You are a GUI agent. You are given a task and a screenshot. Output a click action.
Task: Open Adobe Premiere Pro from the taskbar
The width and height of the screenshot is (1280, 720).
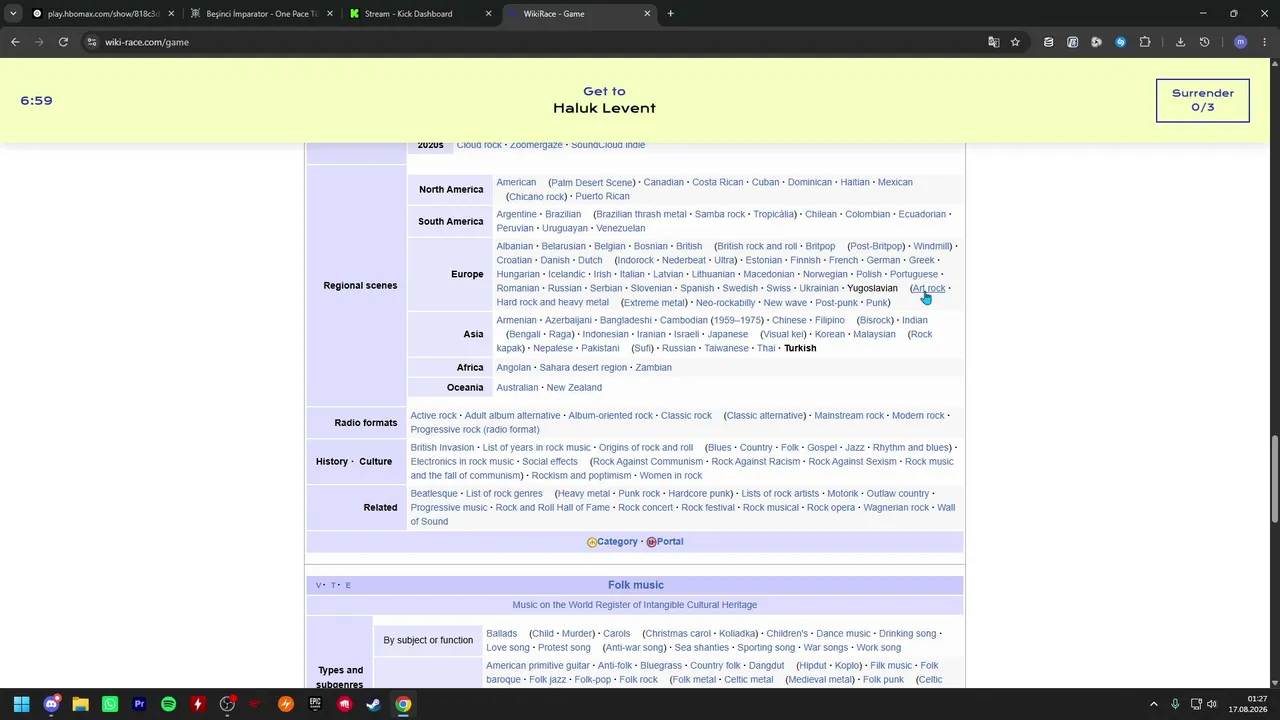[x=139, y=704]
